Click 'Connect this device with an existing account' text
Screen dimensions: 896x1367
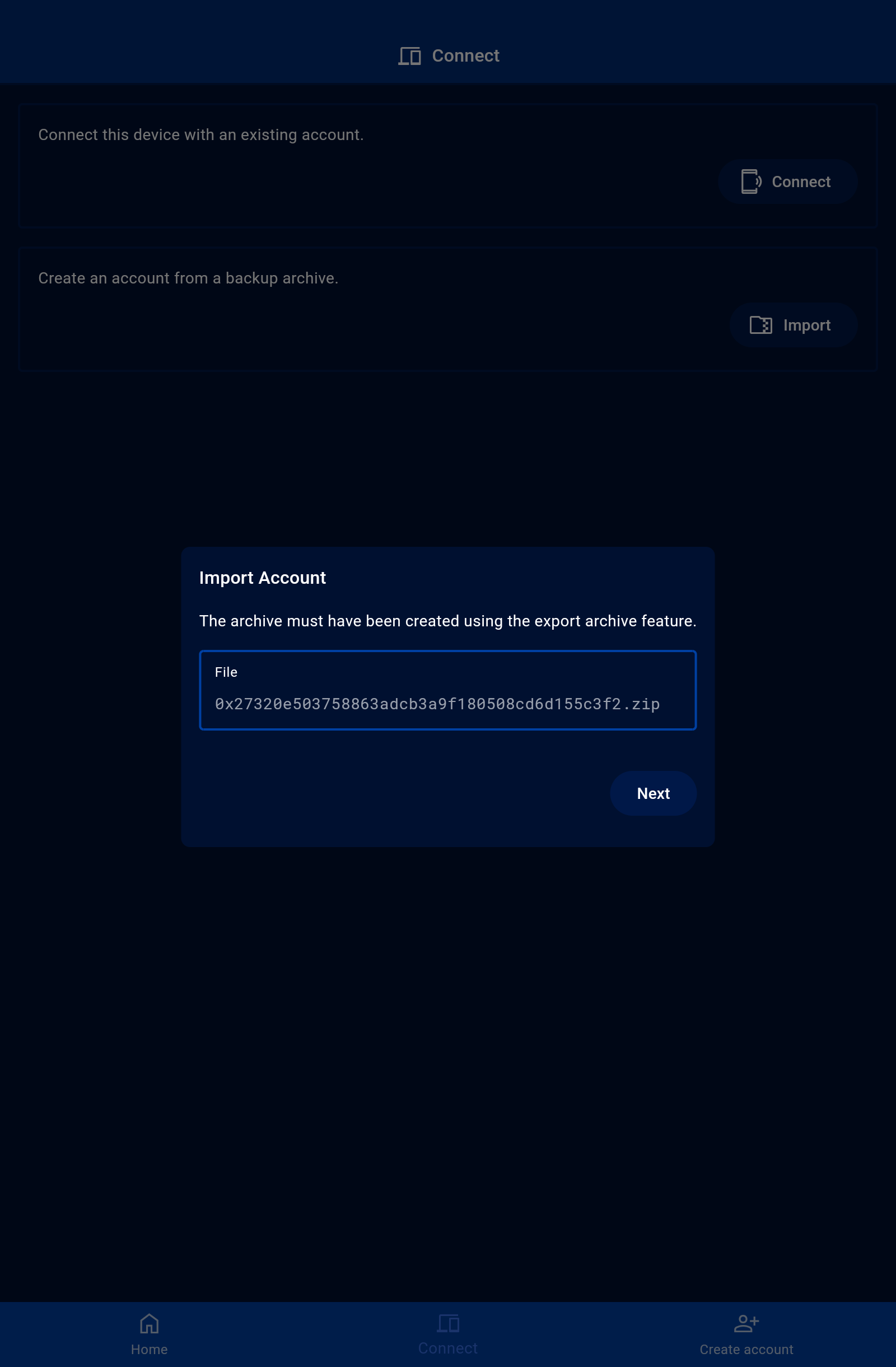click(201, 134)
